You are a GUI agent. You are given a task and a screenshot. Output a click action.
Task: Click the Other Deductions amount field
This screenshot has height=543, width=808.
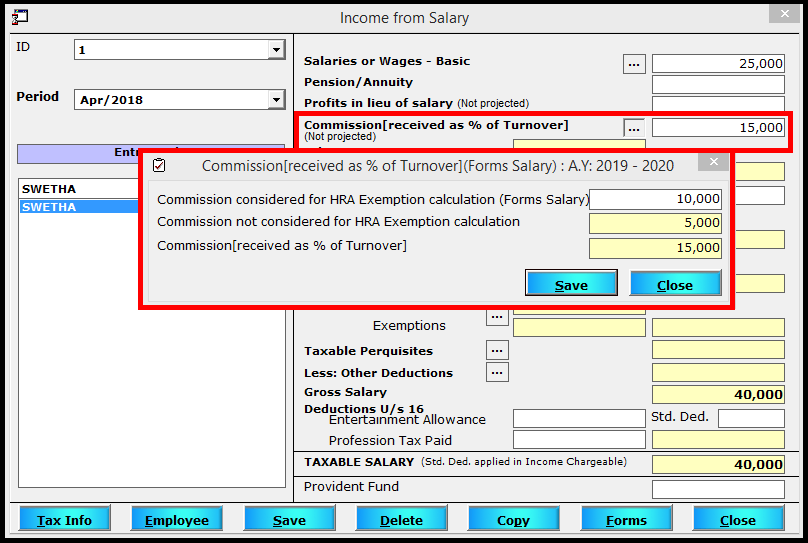pos(718,372)
